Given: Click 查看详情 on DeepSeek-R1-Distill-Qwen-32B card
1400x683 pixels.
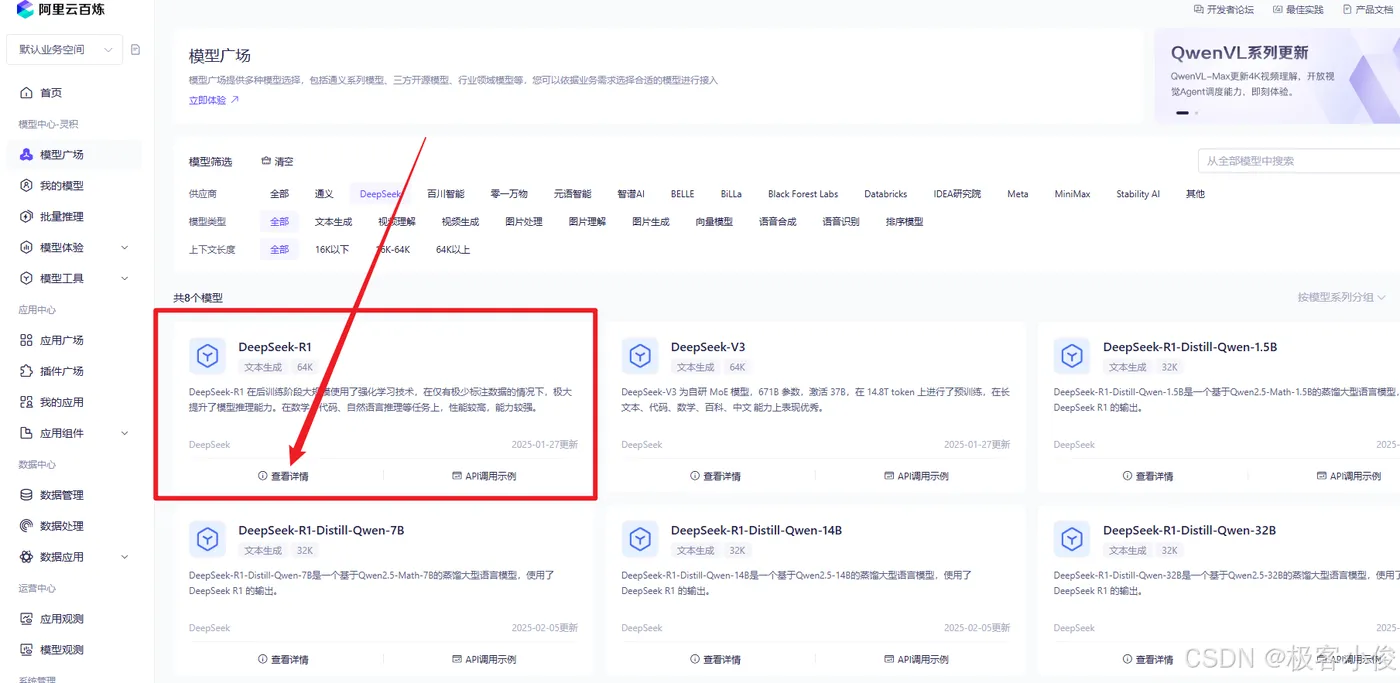Looking at the screenshot, I should 1147,660.
